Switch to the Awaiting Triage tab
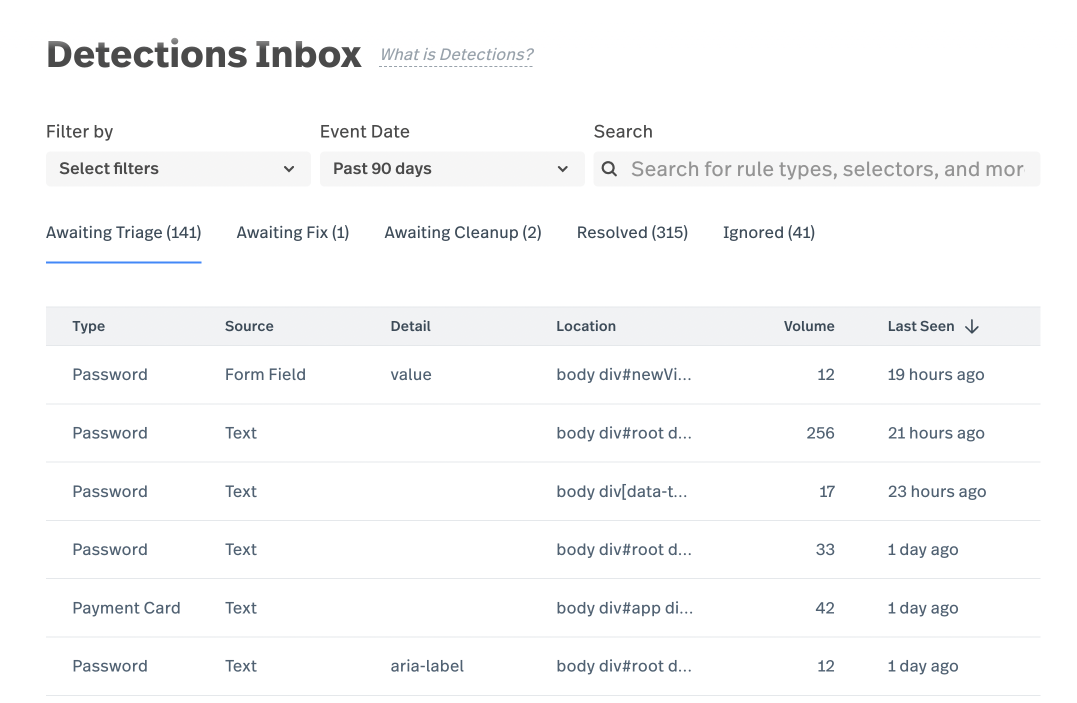Image resolution: width=1077 pixels, height=703 pixels. (124, 233)
